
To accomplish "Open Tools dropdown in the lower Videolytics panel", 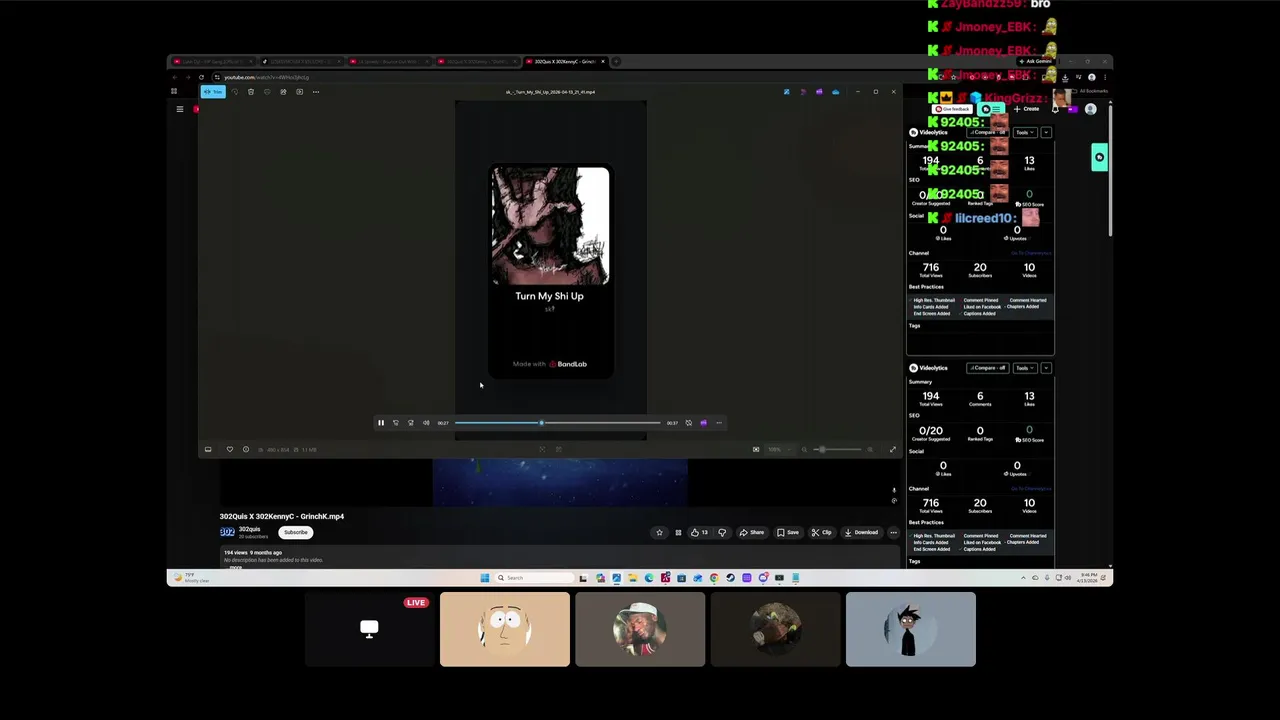I will (x=1023, y=368).
